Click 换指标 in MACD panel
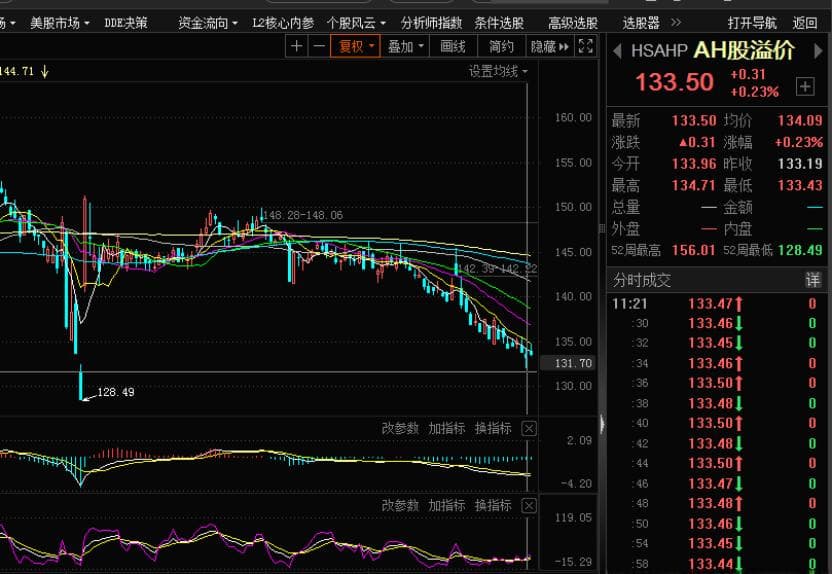The width and height of the screenshot is (832, 574). (x=493, y=428)
